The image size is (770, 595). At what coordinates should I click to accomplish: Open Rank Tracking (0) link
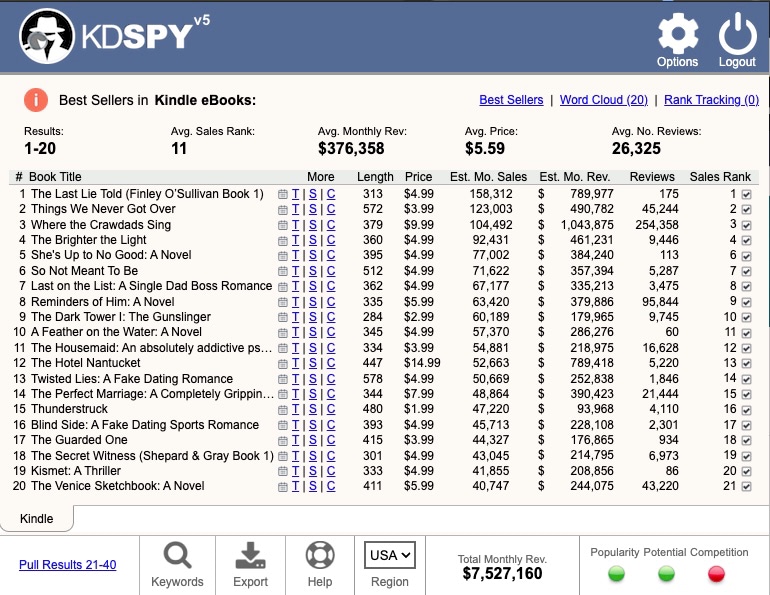(x=711, y=100)
